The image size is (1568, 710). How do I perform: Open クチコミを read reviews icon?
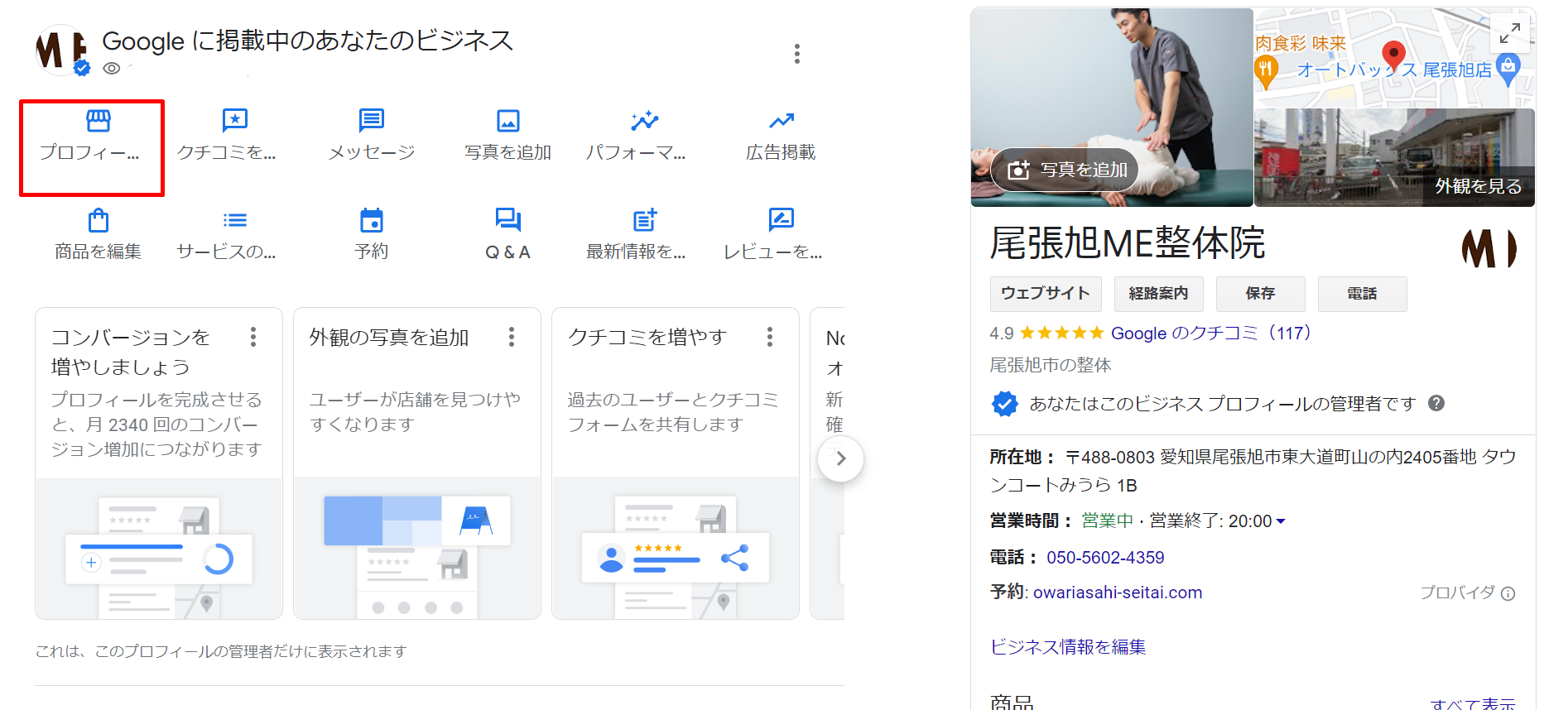pyautogui.click(x=235, y=121)
